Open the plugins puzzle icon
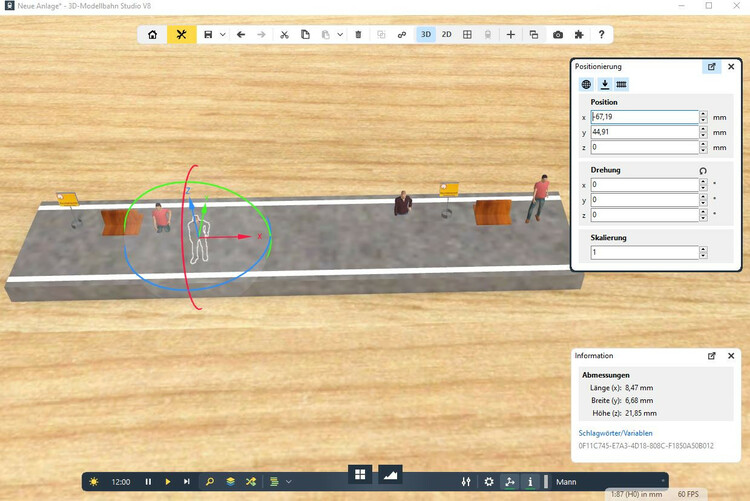750x501 pixels. (579, 34)
